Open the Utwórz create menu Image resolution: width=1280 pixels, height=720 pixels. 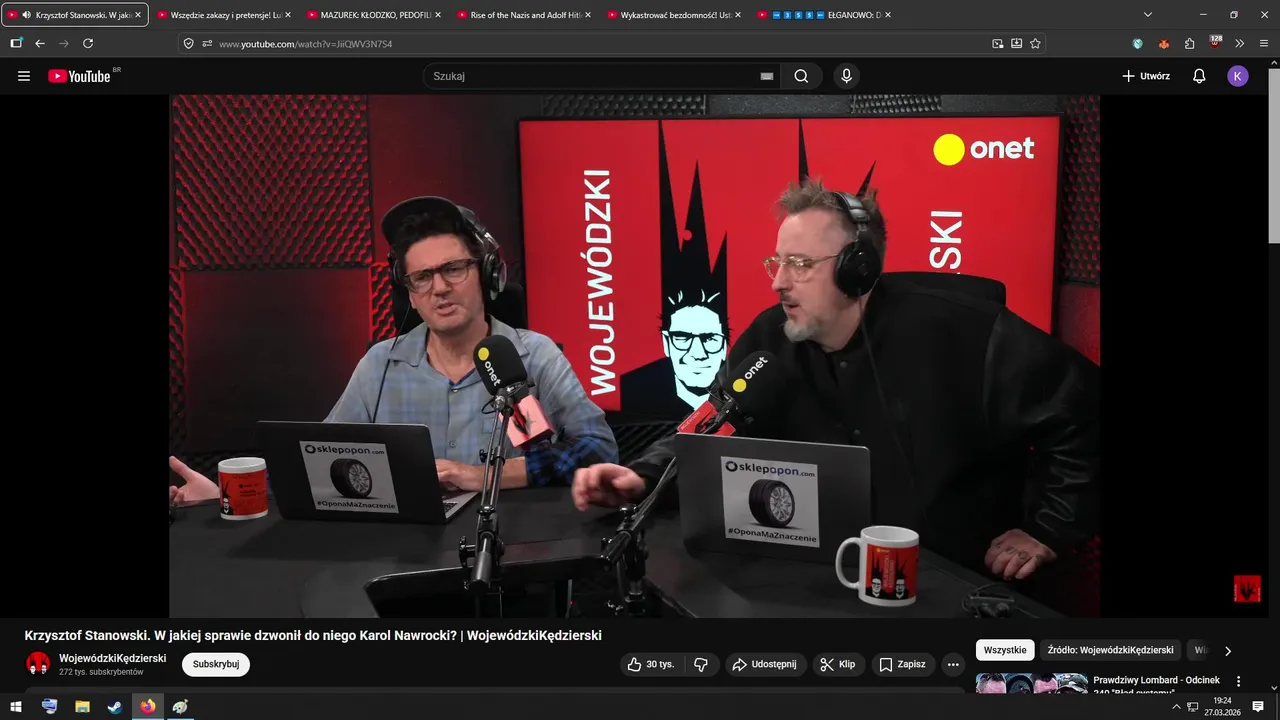tap(1146, 76)
